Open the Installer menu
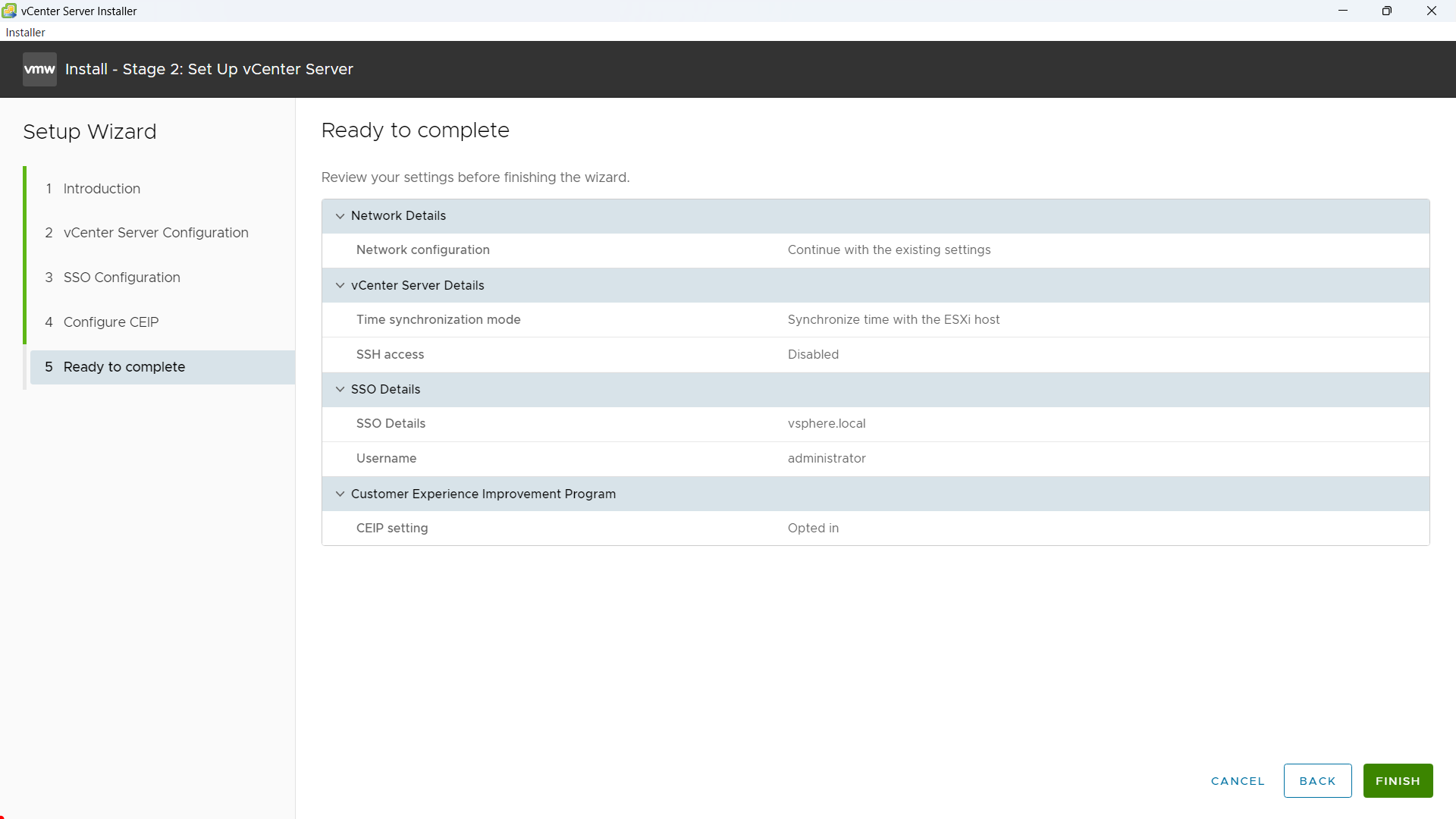Image resolution: width=1456 pixels, height=819 pixels. pos(25,33)
